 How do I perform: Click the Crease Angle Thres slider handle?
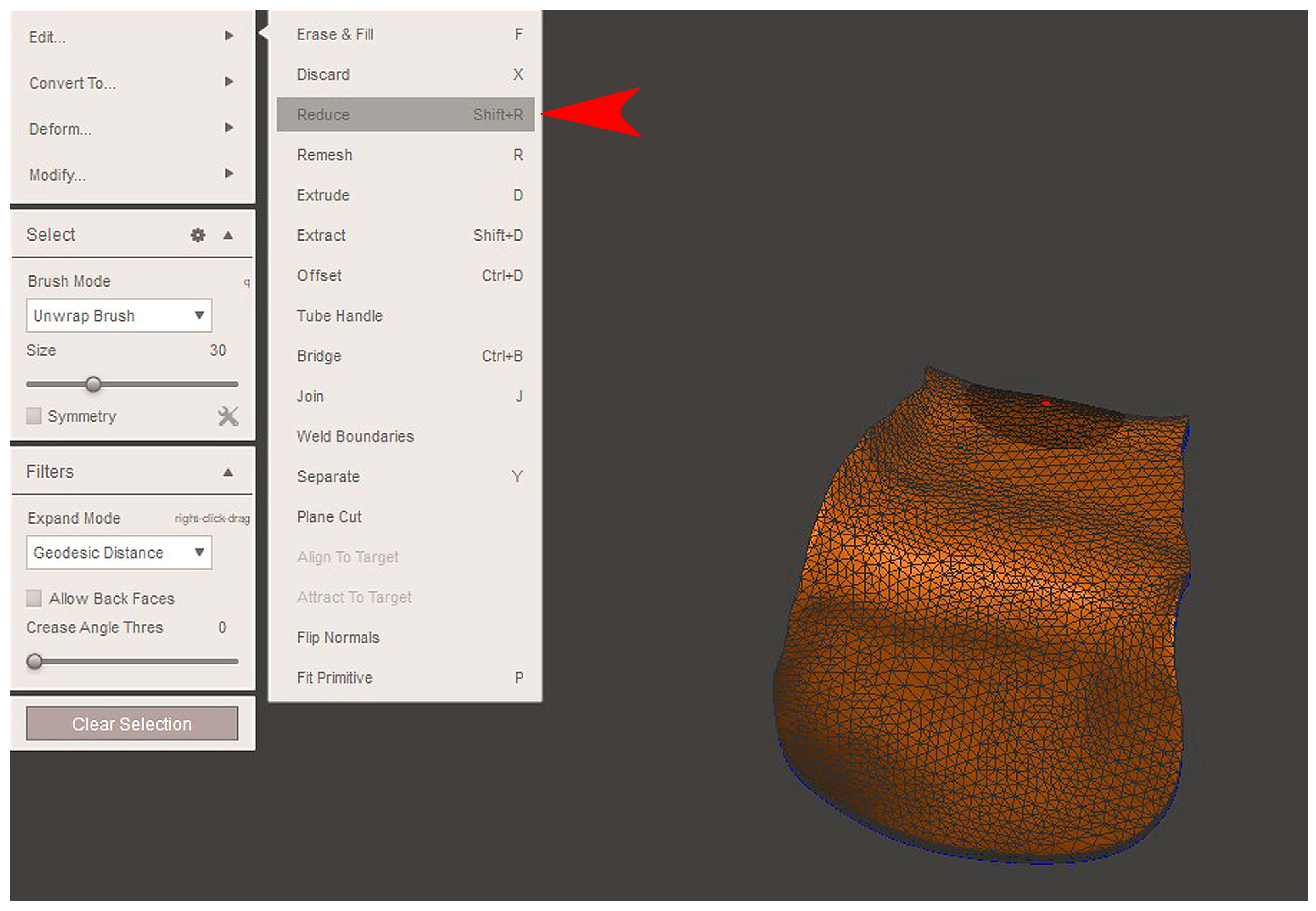(x=35, y=662)
